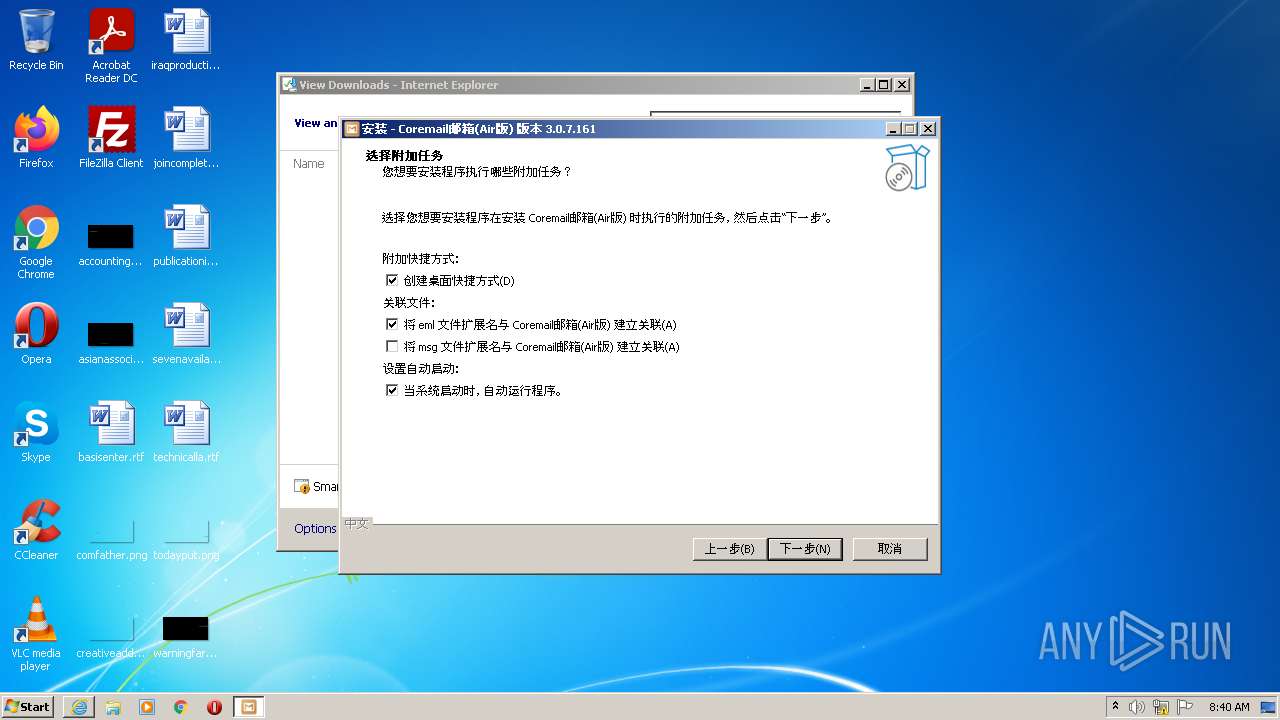Open the network tray icon

(x=1161, y=707)
